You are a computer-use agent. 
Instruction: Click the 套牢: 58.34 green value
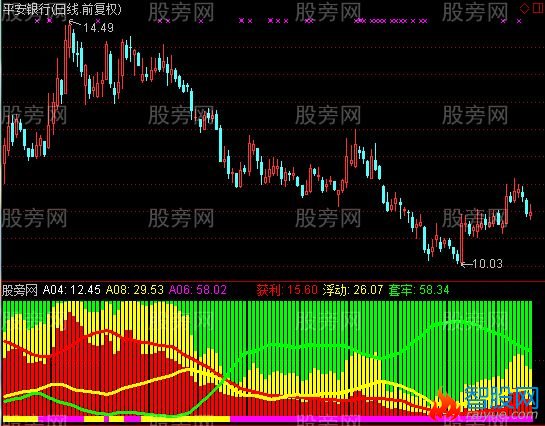418,290
